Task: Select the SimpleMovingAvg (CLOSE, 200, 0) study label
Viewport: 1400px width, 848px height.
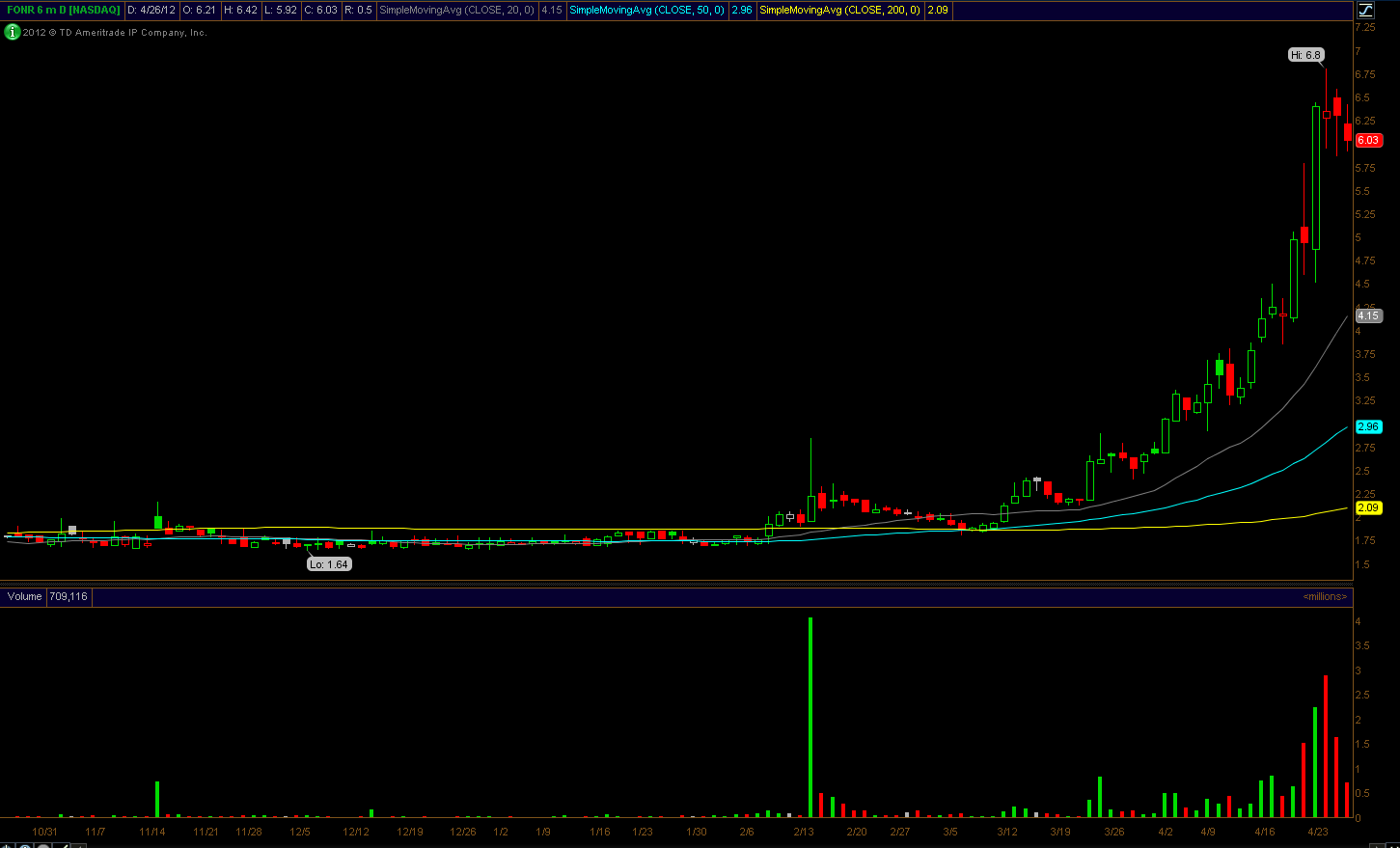Action: pyautogui.click(x=839, y=10)
